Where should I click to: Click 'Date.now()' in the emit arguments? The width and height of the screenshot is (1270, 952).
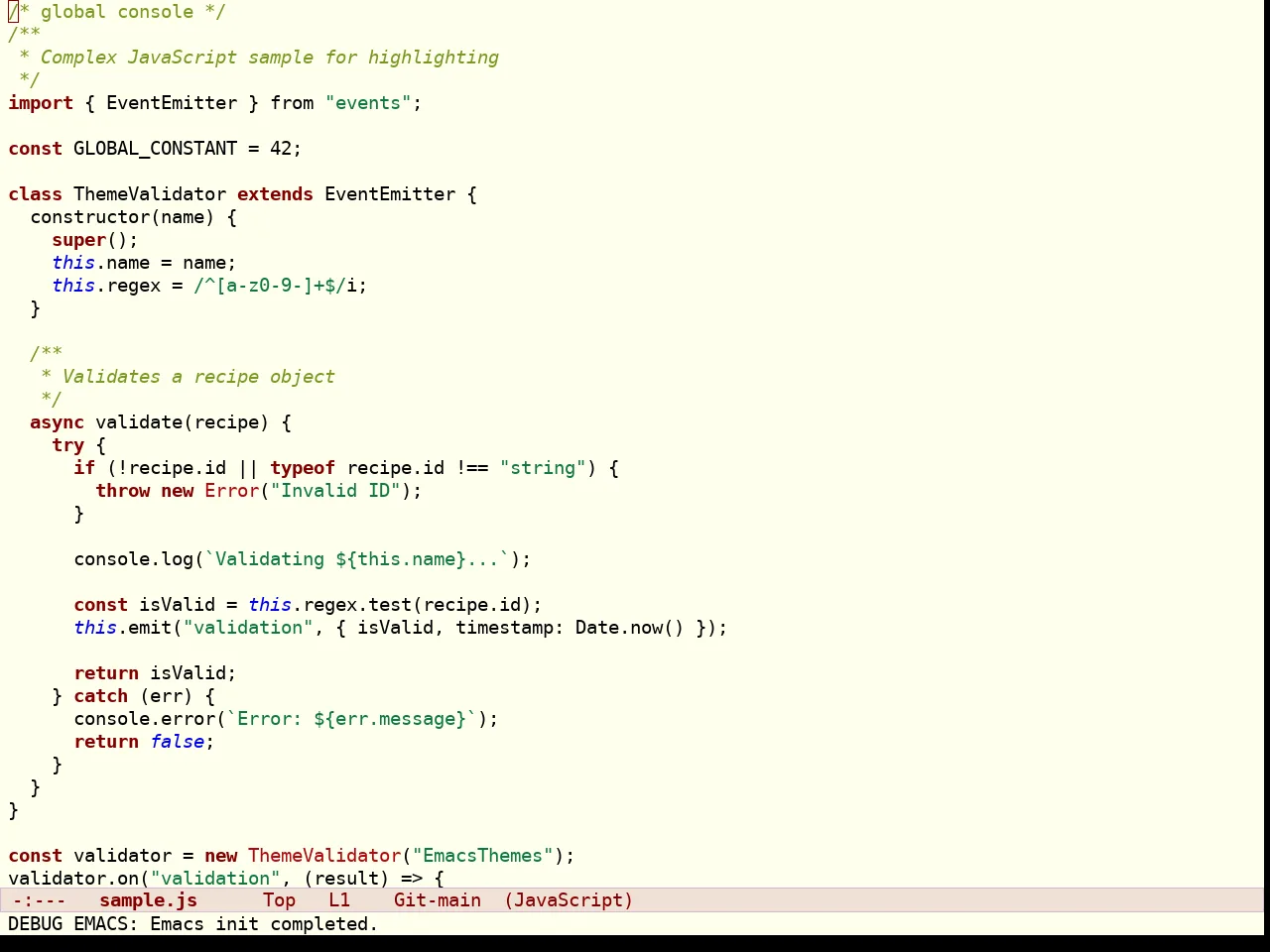630,628
